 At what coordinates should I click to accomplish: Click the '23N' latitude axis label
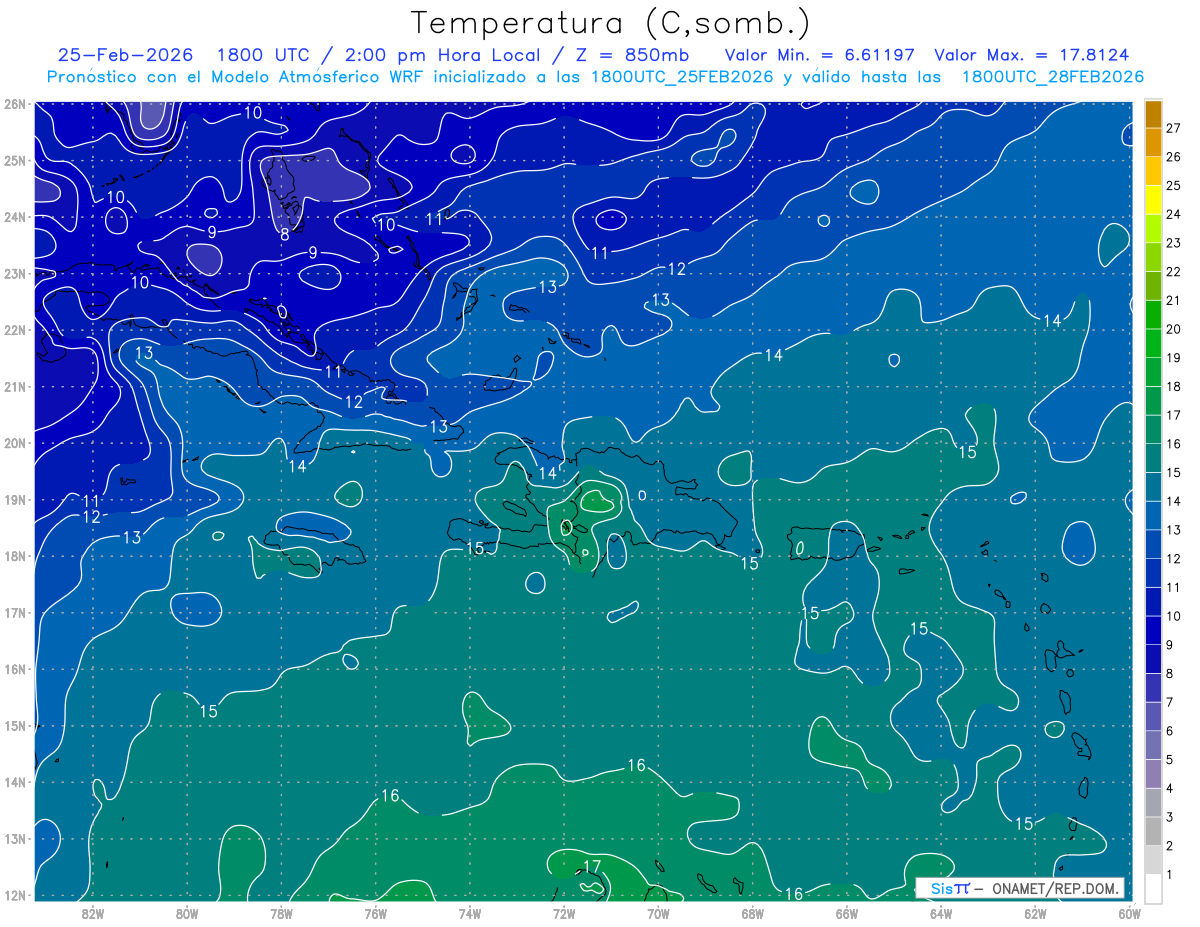tap(14, 273)
